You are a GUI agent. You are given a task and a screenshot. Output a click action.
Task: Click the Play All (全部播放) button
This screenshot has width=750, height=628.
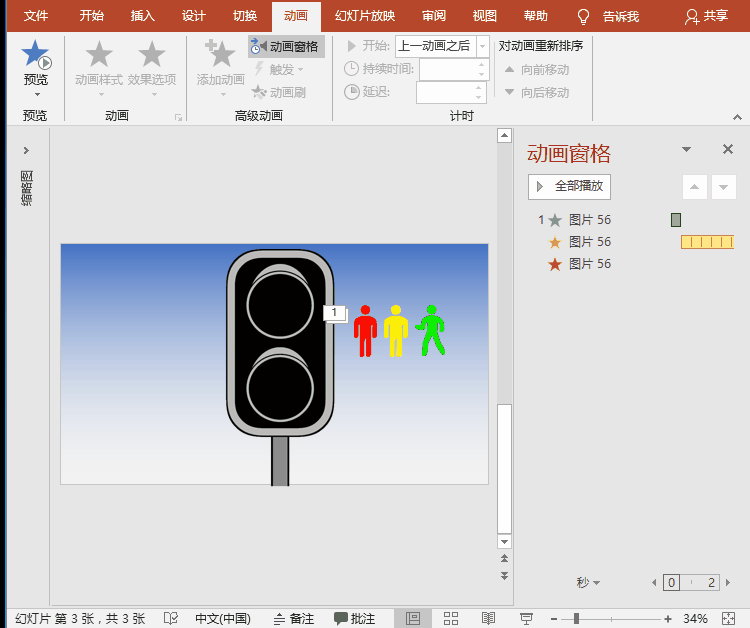pos(569,186)
